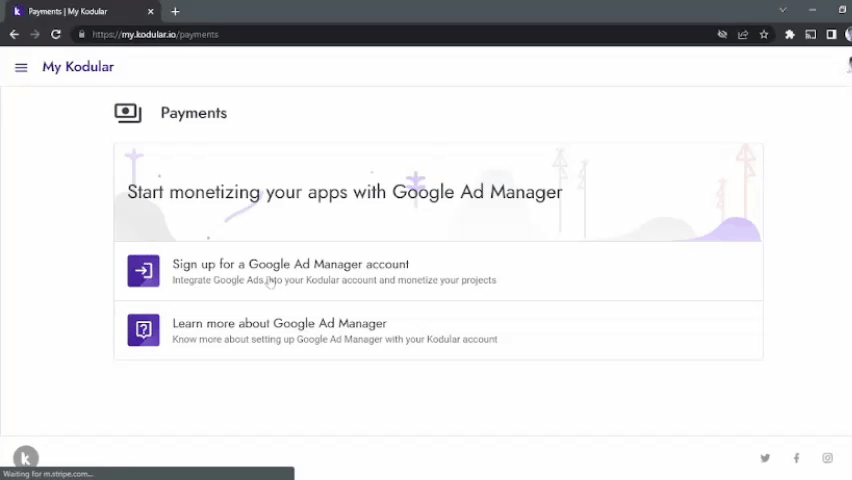Reload the Payments page
The height and width of the screenshot is (480, 852).
pos(55,34)
